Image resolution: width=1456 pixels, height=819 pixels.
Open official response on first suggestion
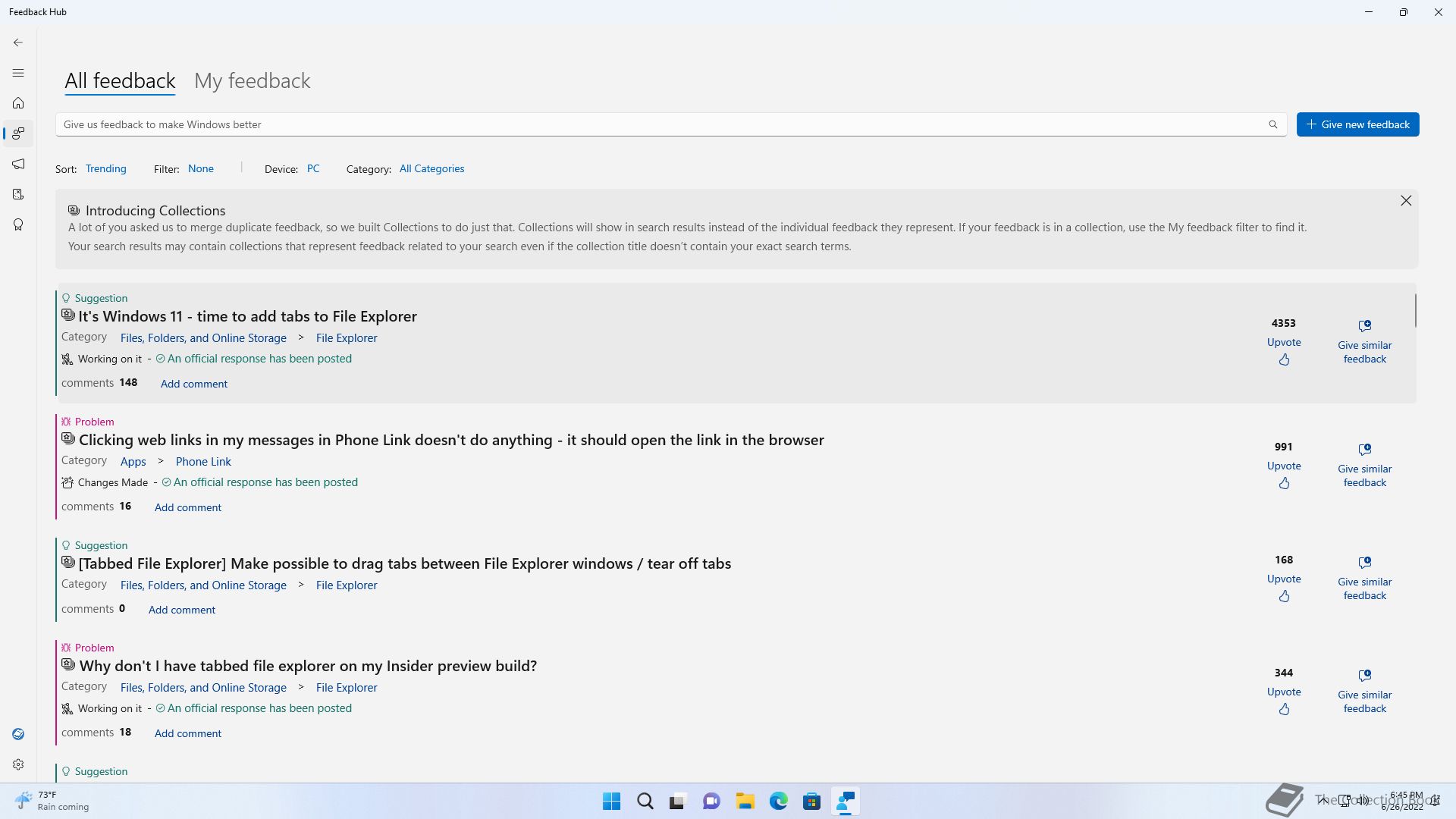click(254, 359)
